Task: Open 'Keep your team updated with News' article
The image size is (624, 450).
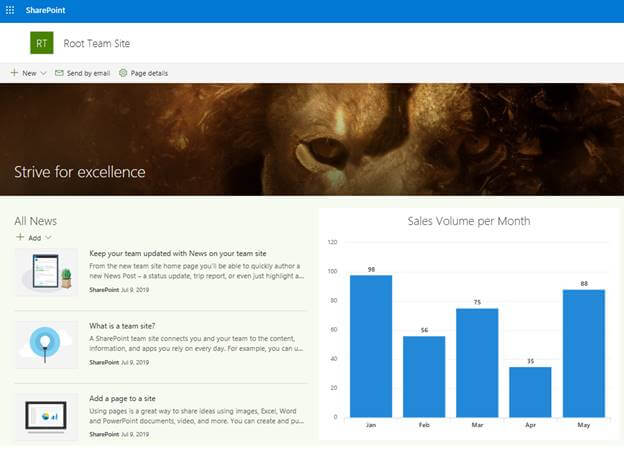Action: coord(178,253)
